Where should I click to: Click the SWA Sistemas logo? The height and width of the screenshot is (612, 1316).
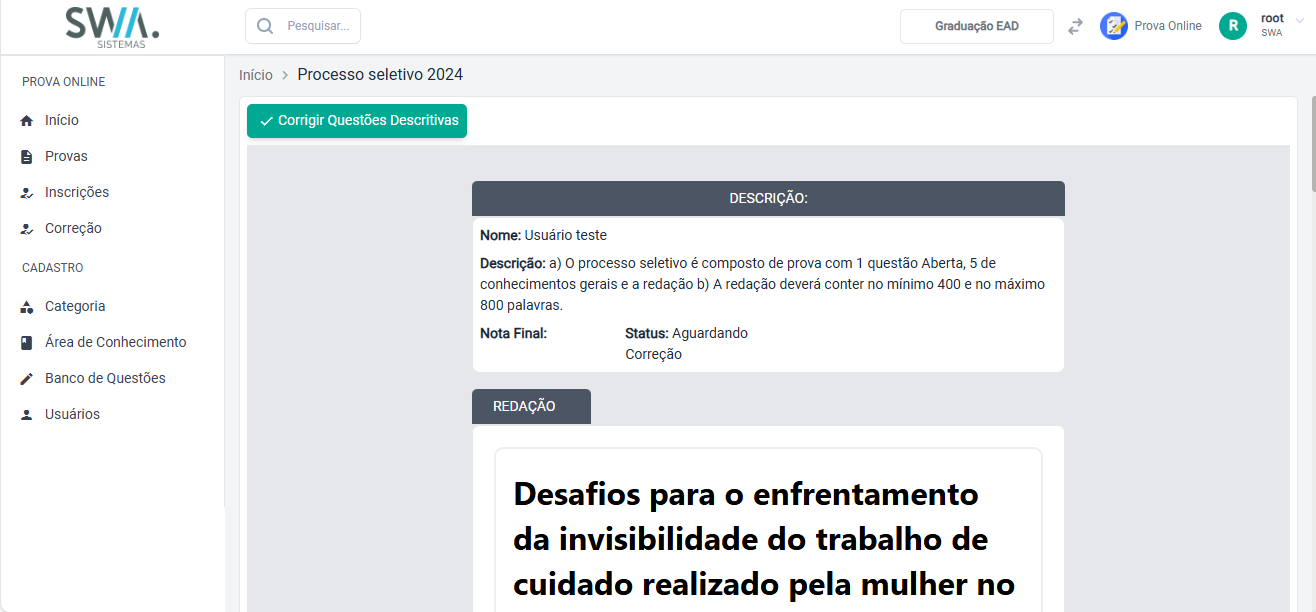pos(112,27)
